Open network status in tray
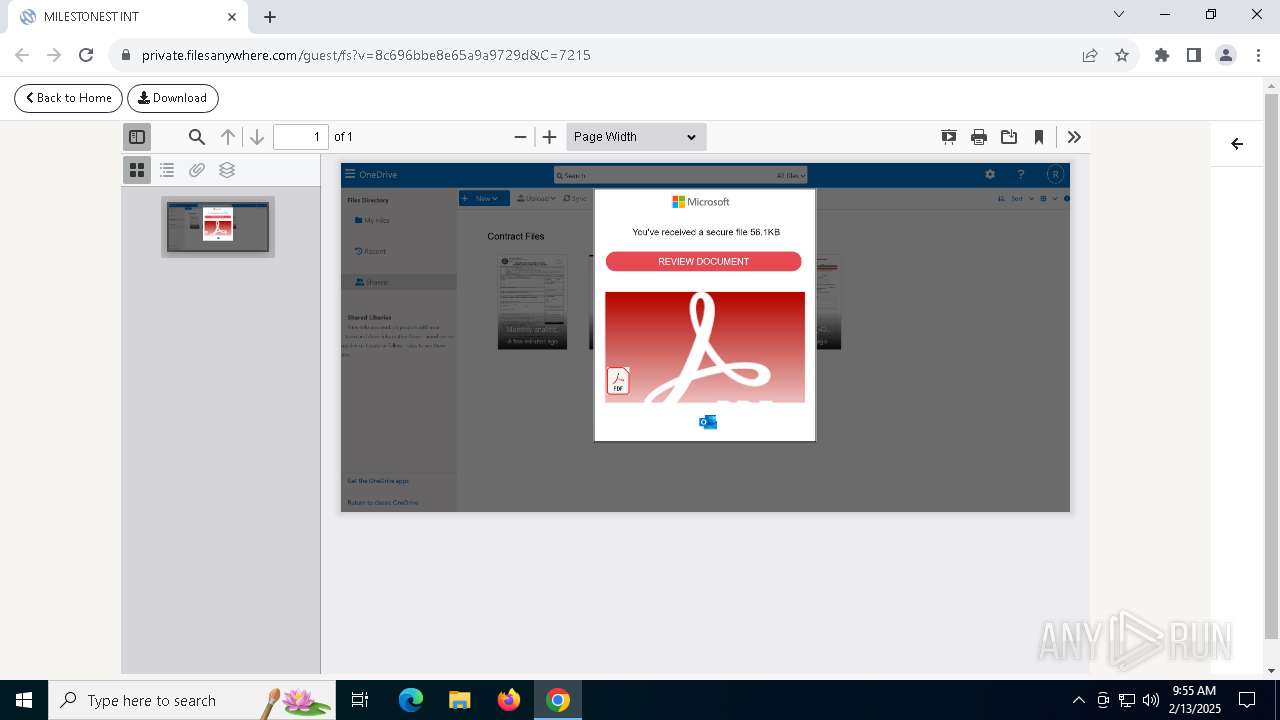Image resolution: width=1280 pixels, height=720 pixels. point(1127,700)
